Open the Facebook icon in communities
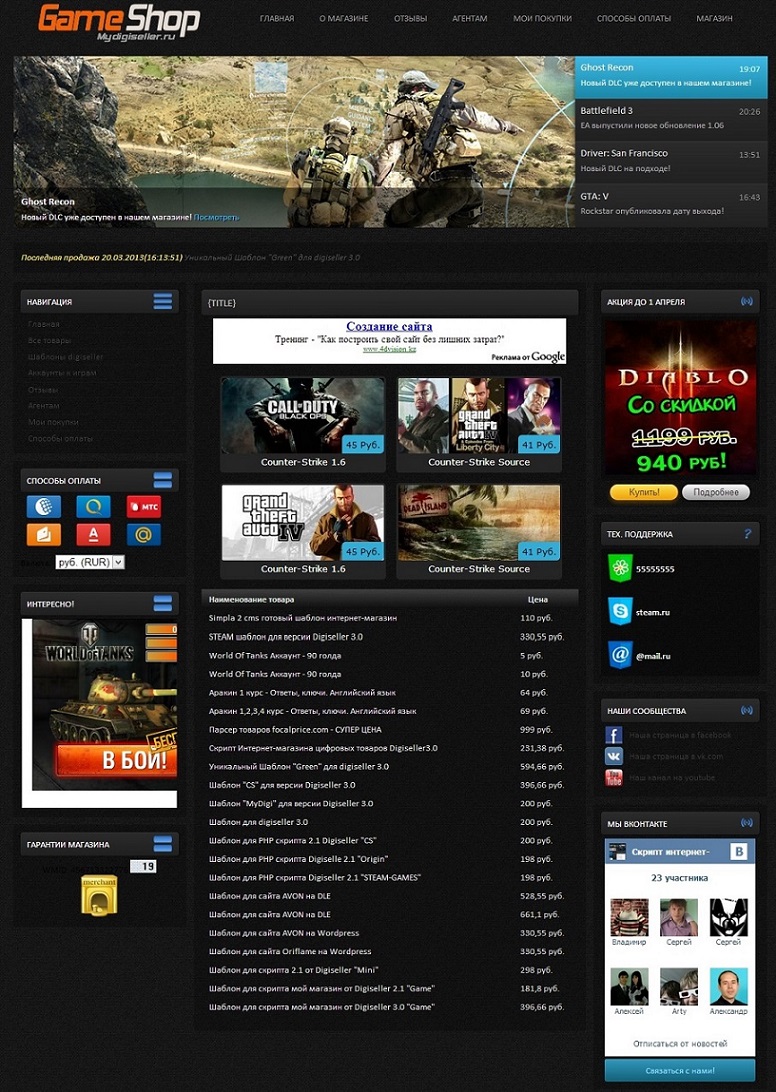Image resolution: width=776 pixels, height=1092 pixels. (614, 735)
